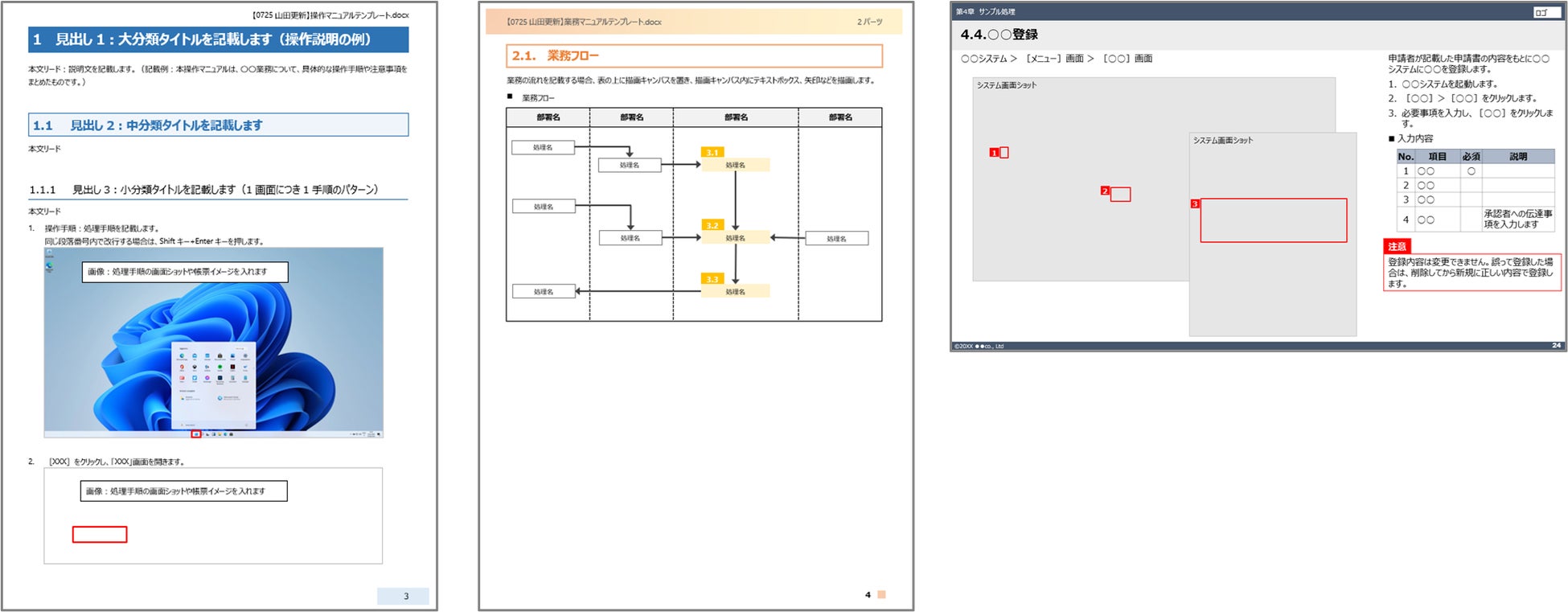This screenshot has height=612, width=1568.
Task: Click page number 4 on the business manual page
Action: [x=868, y=595]
